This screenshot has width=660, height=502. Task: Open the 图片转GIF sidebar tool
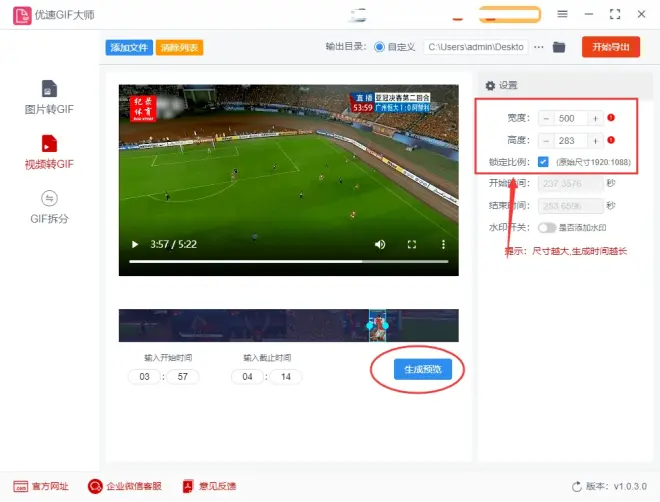click(x=49, y=98)
